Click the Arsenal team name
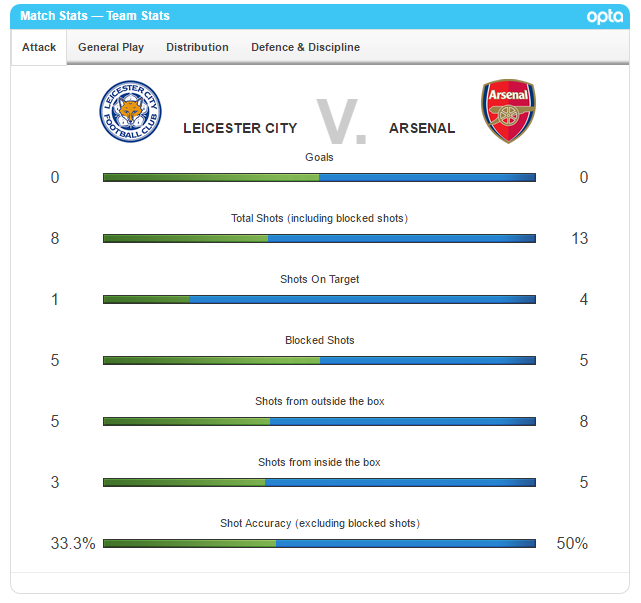 click(x=422, y=128)
